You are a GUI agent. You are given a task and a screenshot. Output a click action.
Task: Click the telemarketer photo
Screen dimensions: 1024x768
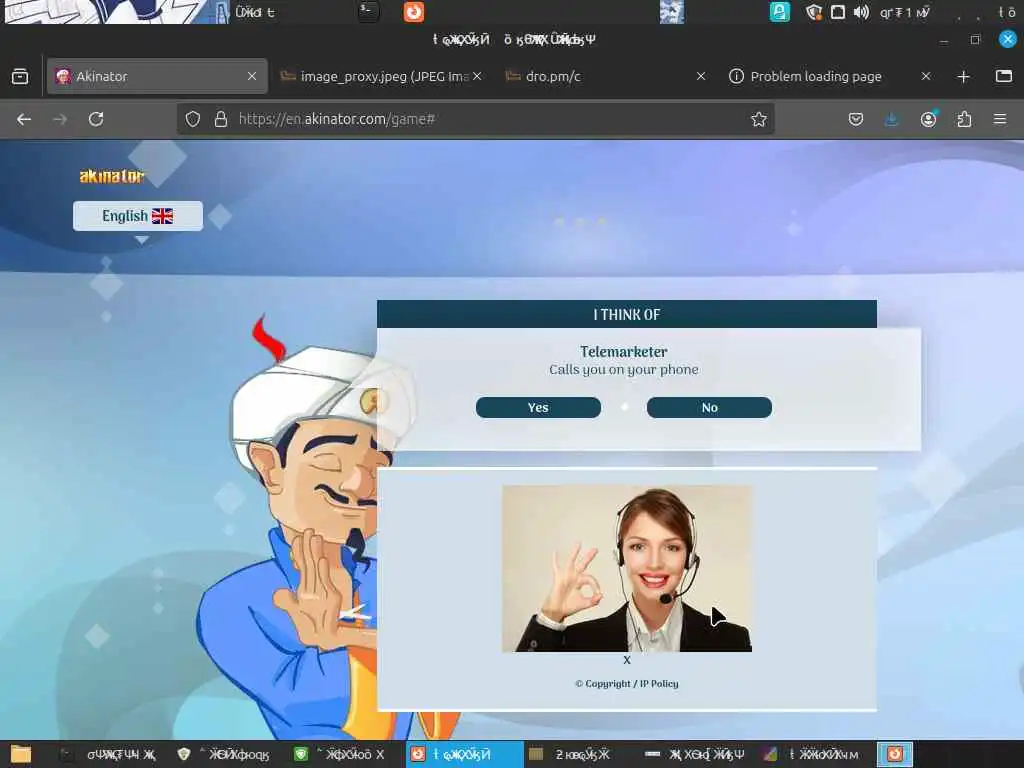[627, 568]
